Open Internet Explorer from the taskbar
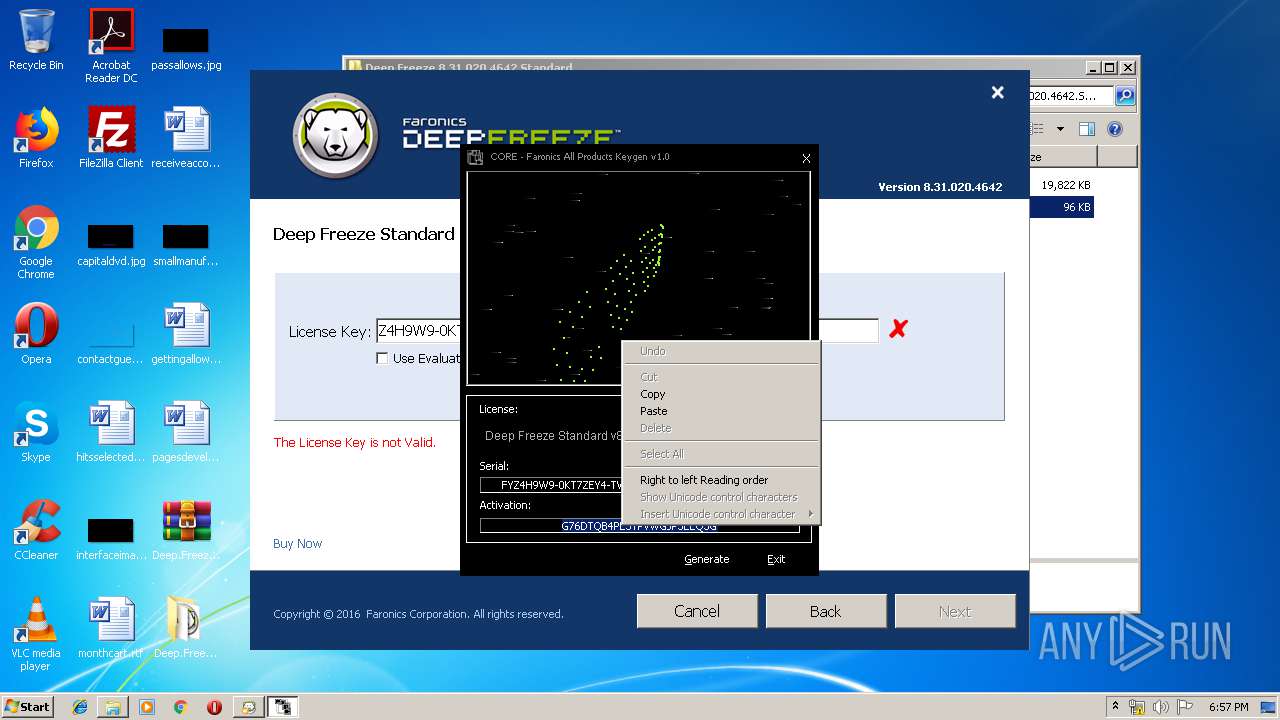 [x=80, y=707]
